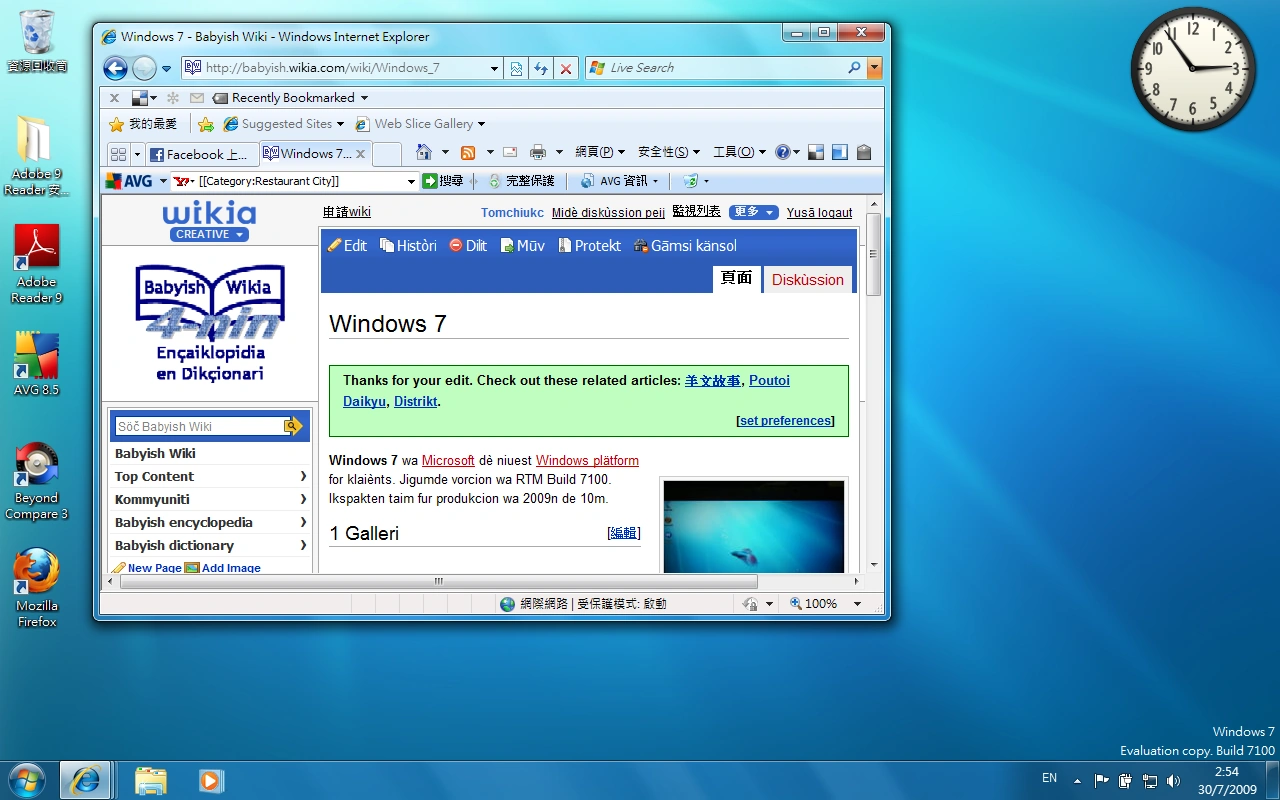Click the Stop loading red X icon
The image size is (1280, 800).
(566, 68)
